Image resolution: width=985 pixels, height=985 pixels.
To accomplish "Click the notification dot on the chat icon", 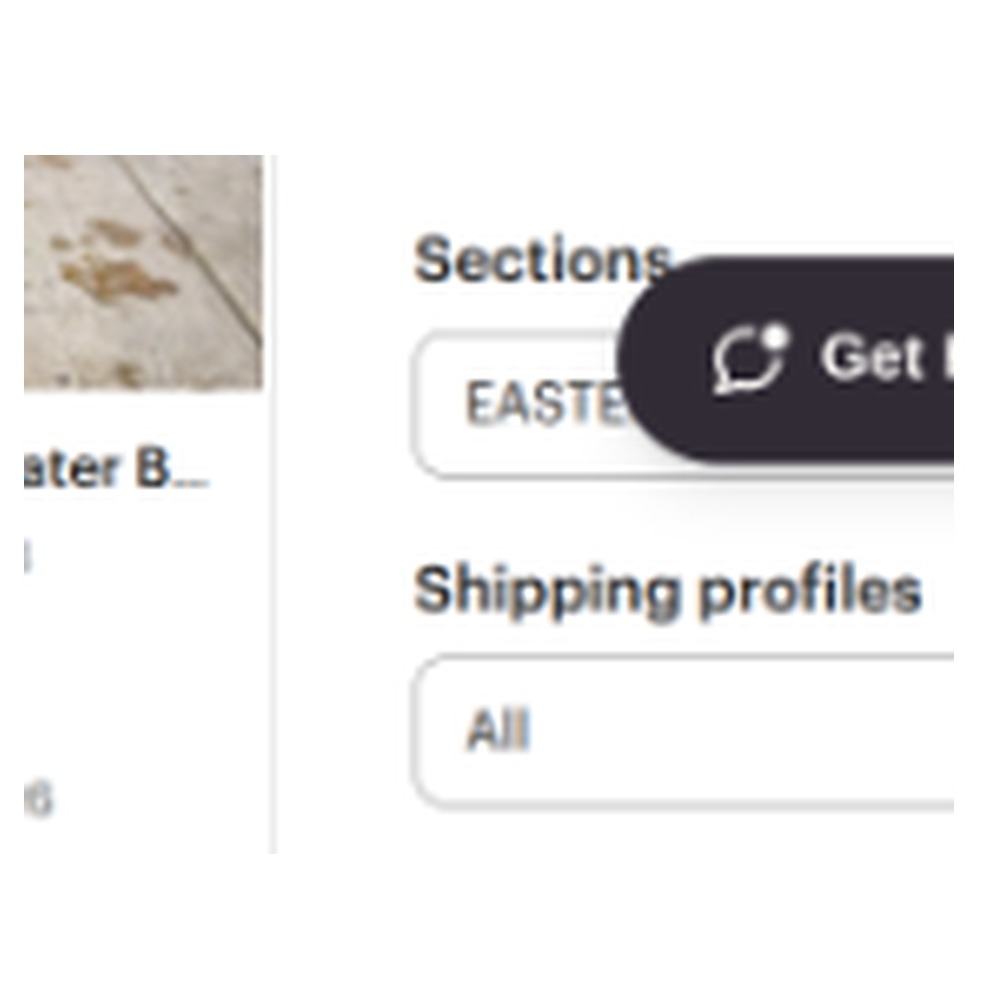I will [775, 337].
